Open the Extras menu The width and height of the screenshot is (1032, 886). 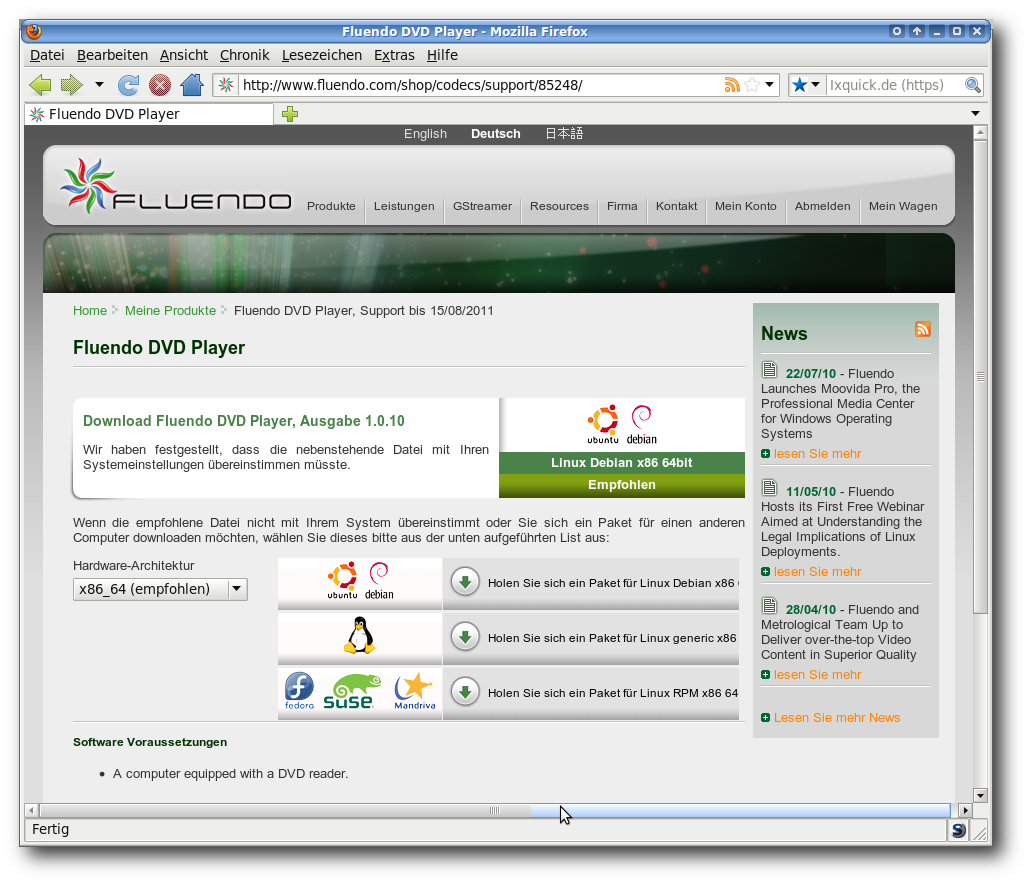(394, 55)
